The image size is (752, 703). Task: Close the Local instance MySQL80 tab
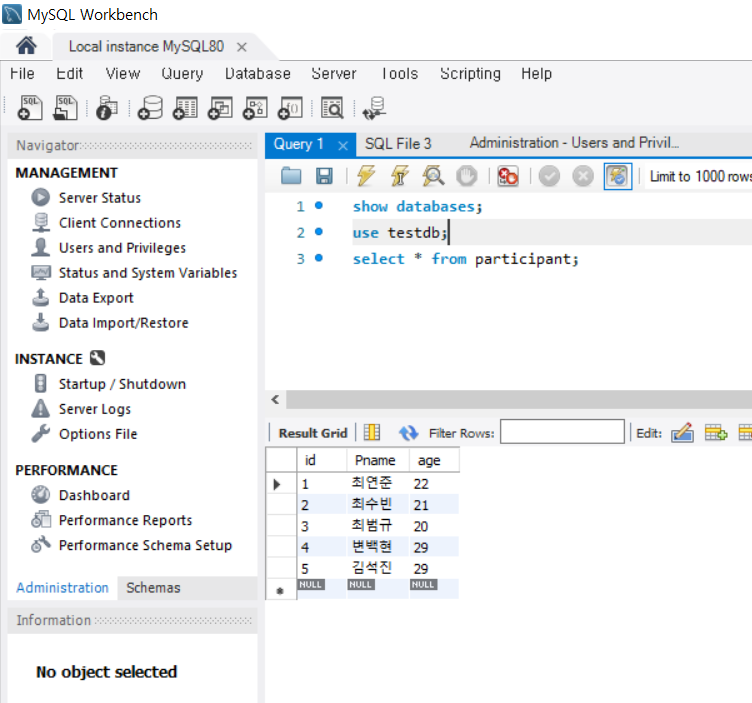click(242, 47)
